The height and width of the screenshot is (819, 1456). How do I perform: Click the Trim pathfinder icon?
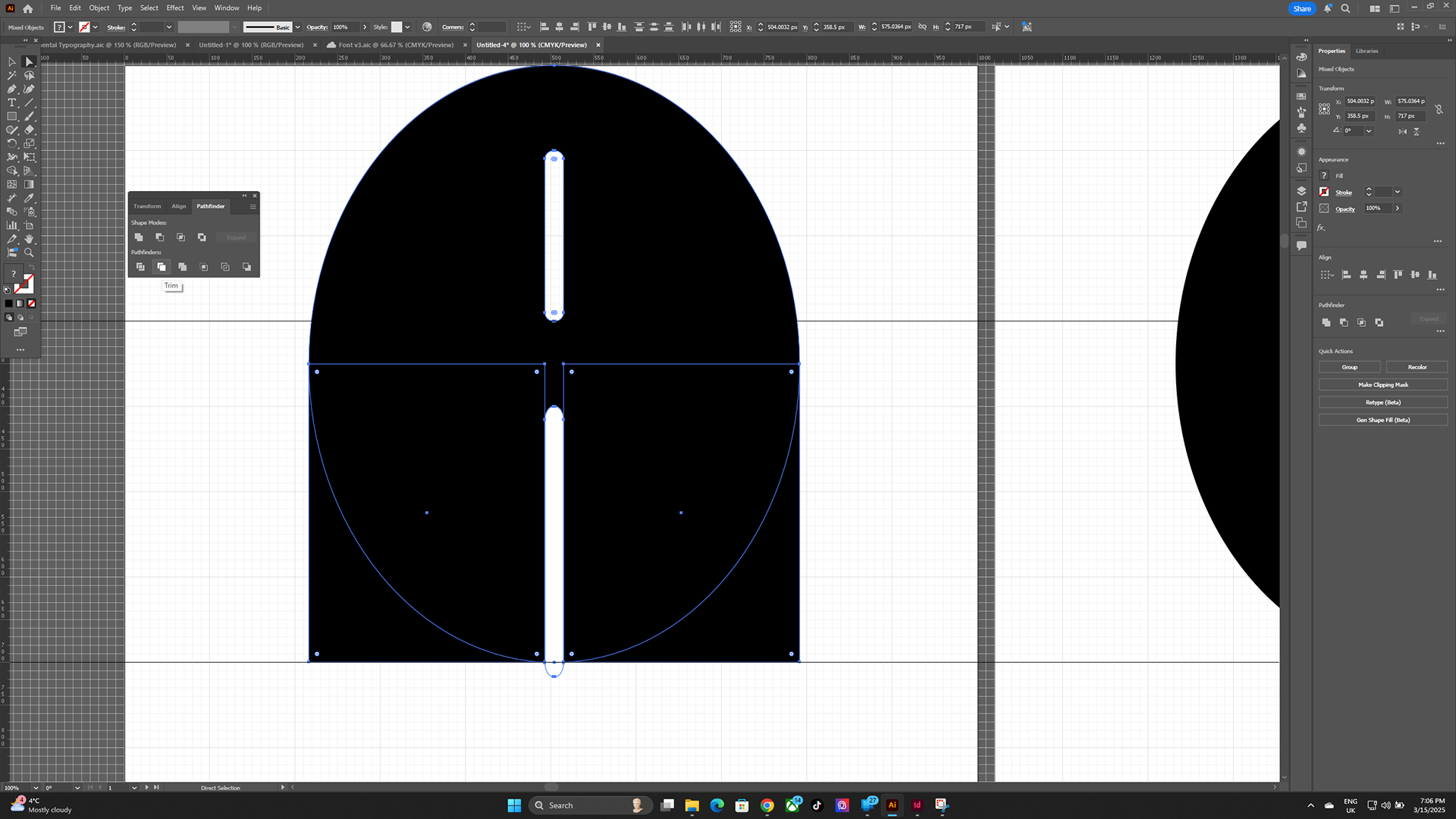(x=161, y=267)
